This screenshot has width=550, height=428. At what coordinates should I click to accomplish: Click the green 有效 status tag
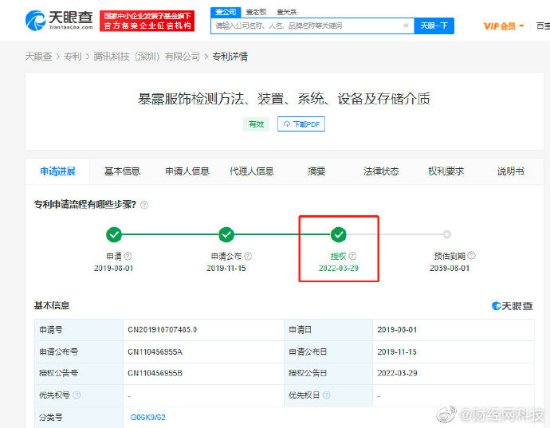click(256, 124)
